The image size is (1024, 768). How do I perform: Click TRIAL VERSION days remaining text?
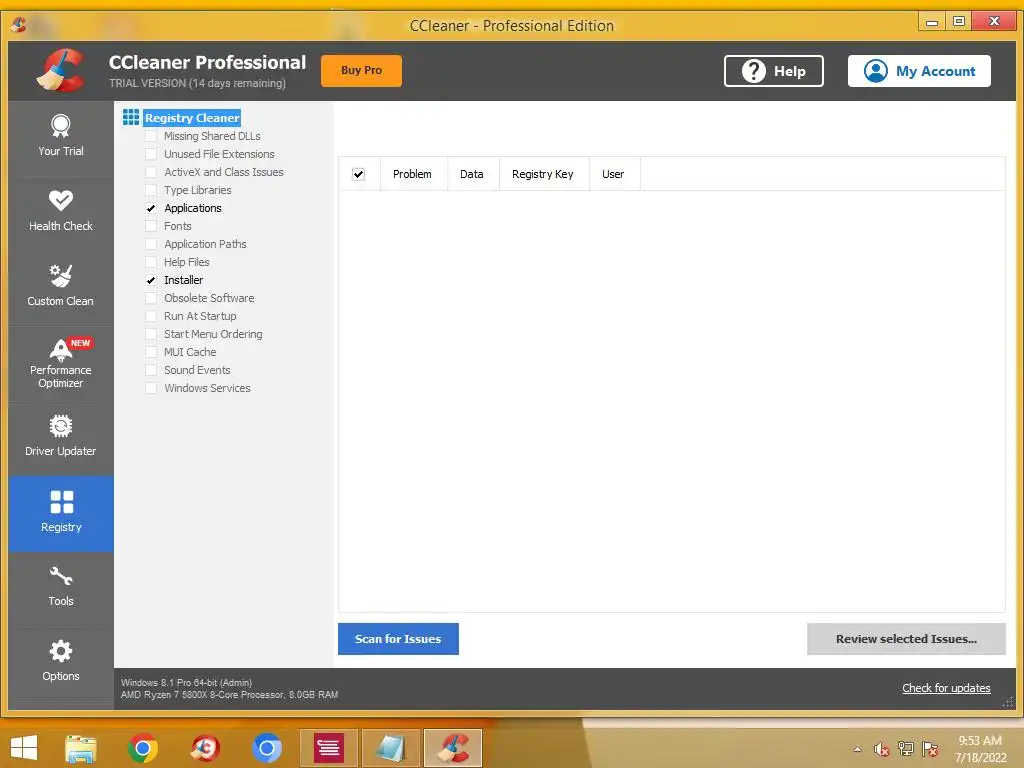coord(197,83)
